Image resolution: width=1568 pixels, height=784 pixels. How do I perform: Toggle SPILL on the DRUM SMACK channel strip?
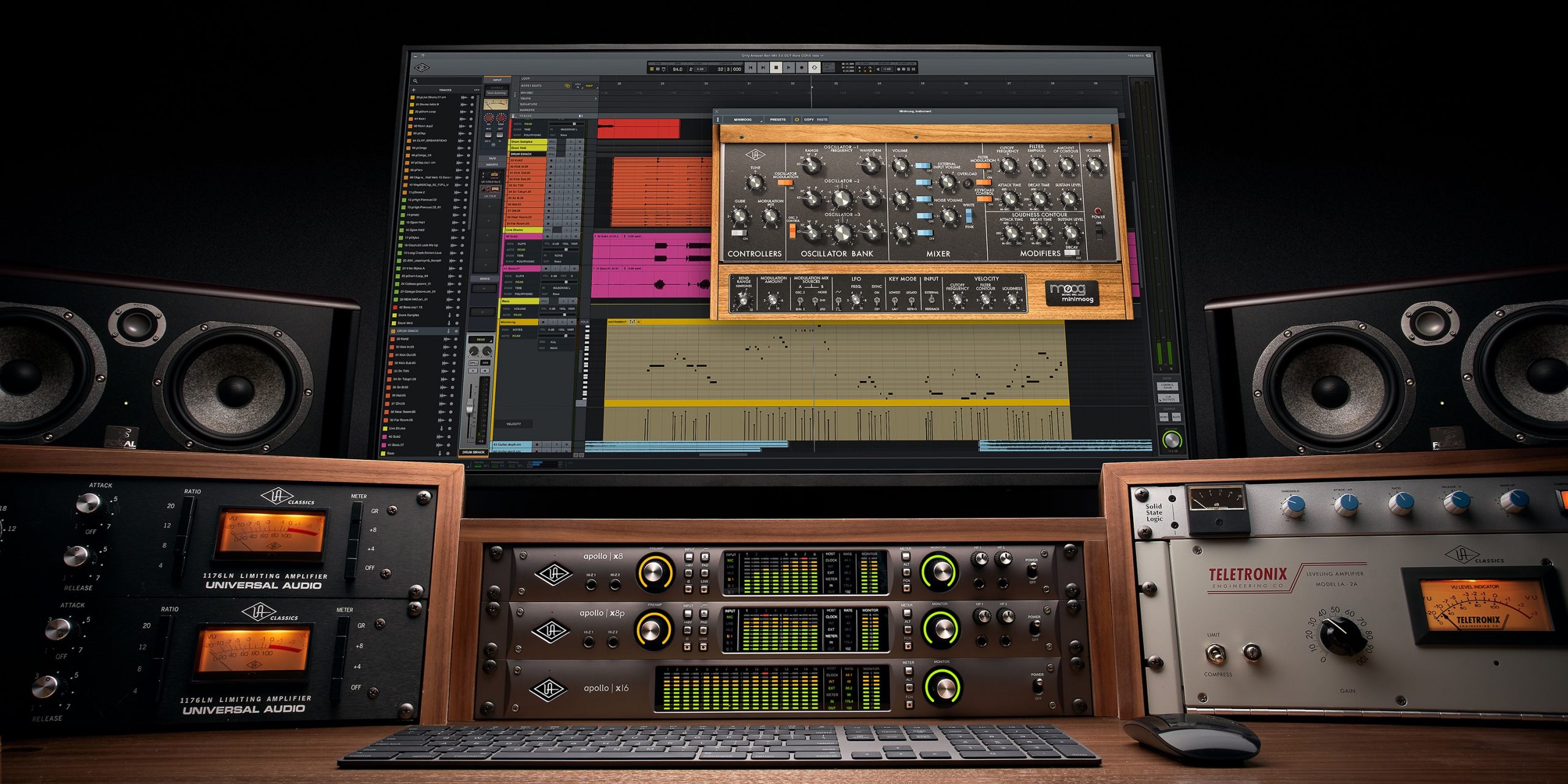click(x=473, y=363)
